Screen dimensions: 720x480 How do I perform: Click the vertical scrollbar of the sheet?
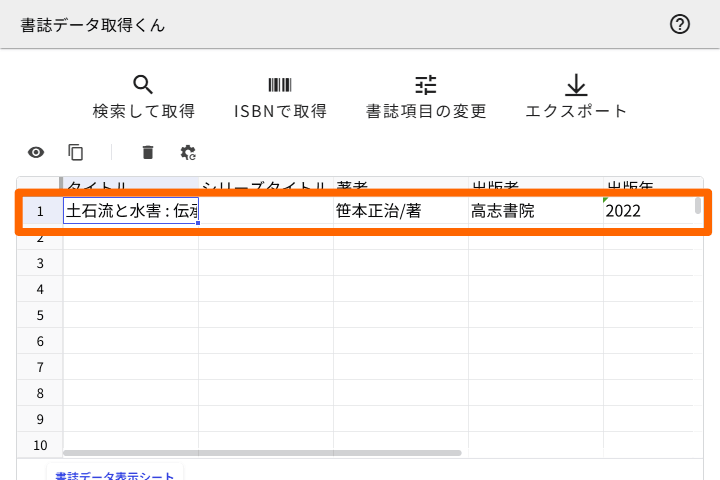click(698, 206)
